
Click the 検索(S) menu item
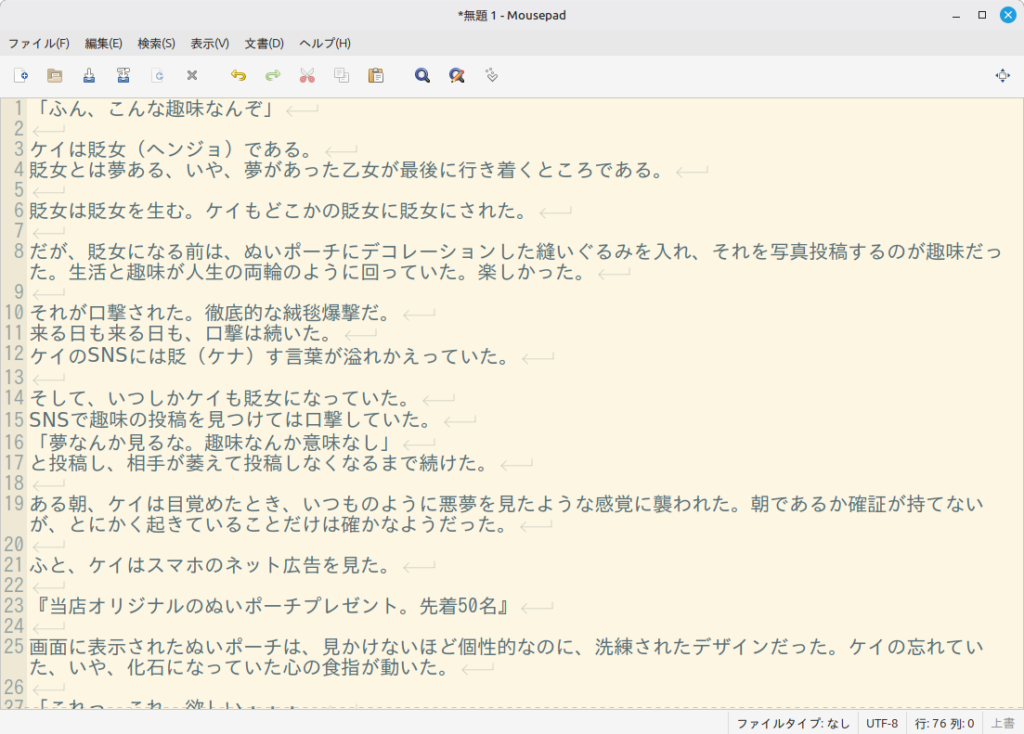pyautogui.click(x=157, y=43)
